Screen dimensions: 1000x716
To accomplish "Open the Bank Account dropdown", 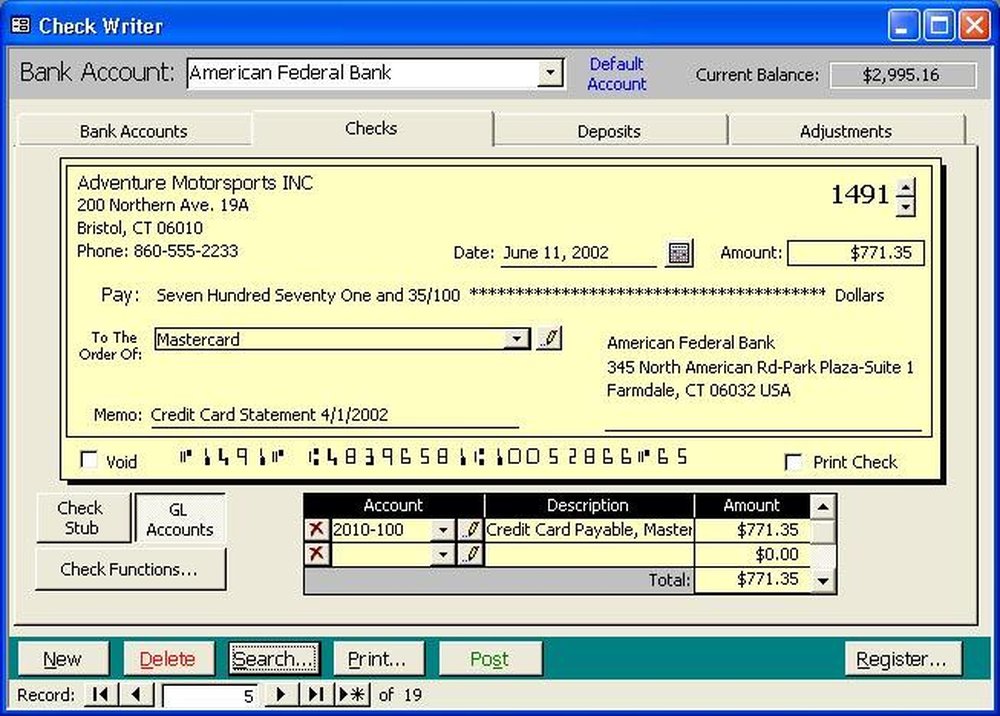I will pyautogui.click(x=551, y=73).
